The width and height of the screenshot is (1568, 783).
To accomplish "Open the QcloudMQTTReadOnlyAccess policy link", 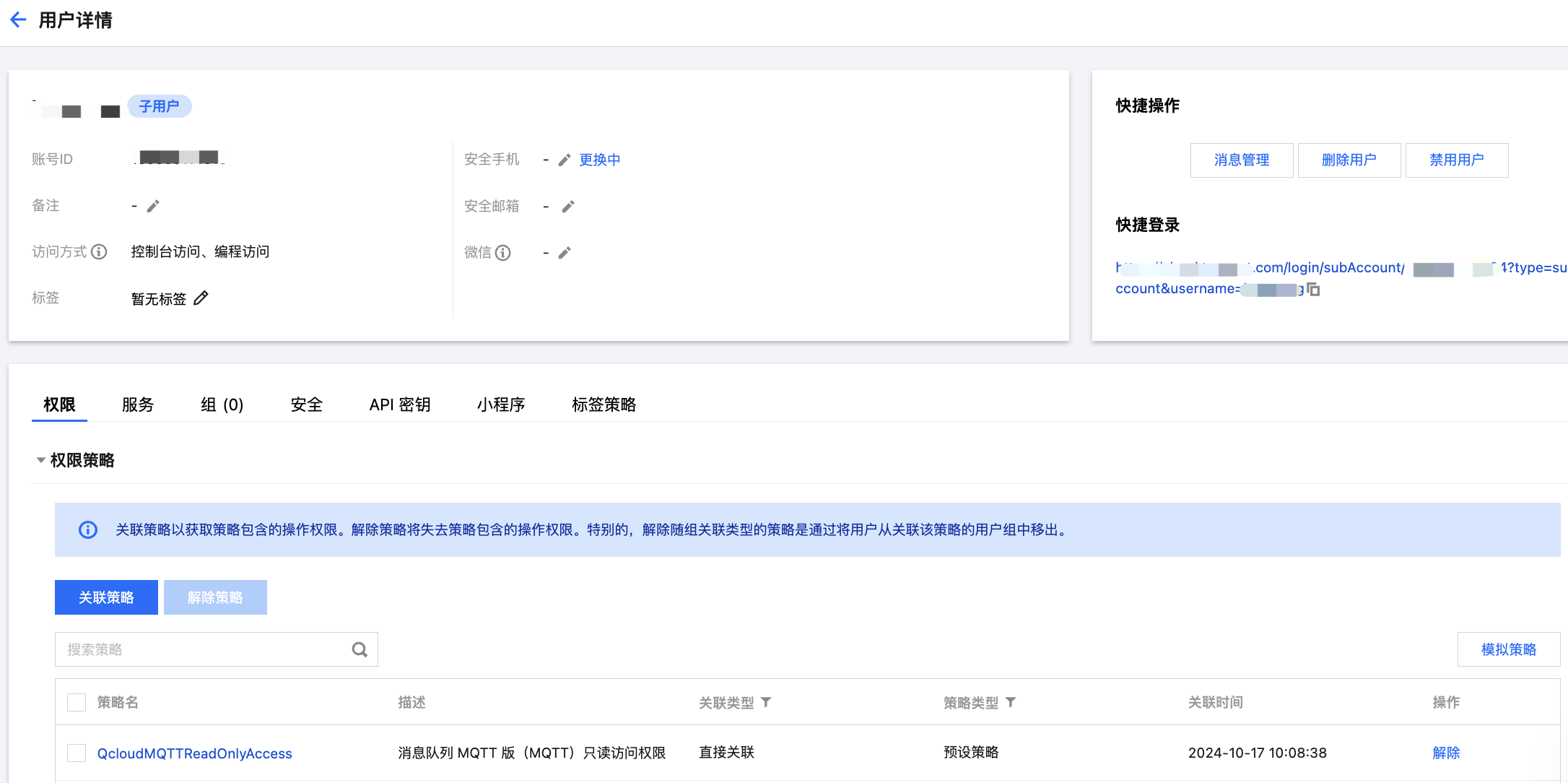I will pos(195,753).
